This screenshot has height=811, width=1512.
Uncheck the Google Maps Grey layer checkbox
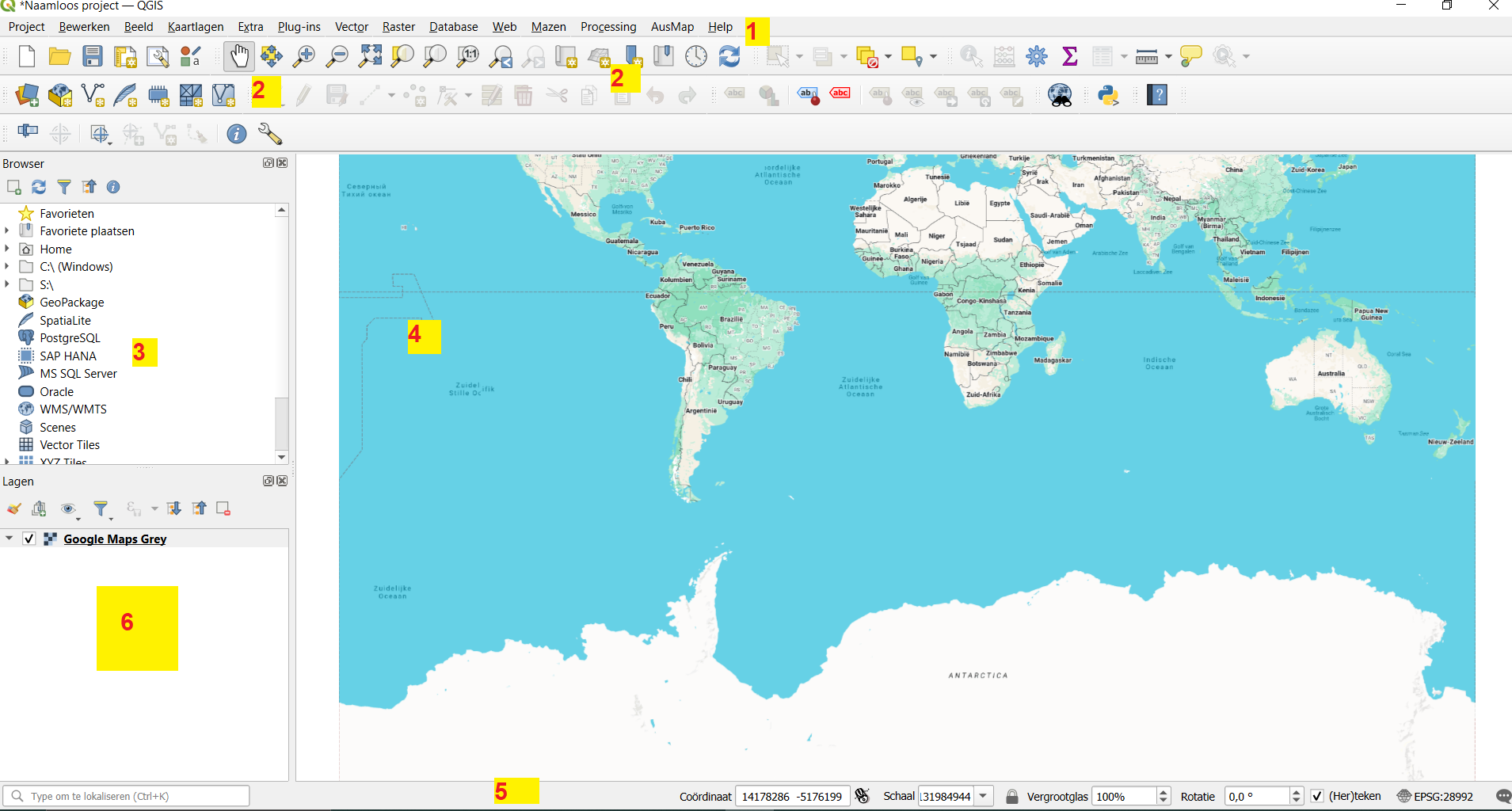pos(29,539)
